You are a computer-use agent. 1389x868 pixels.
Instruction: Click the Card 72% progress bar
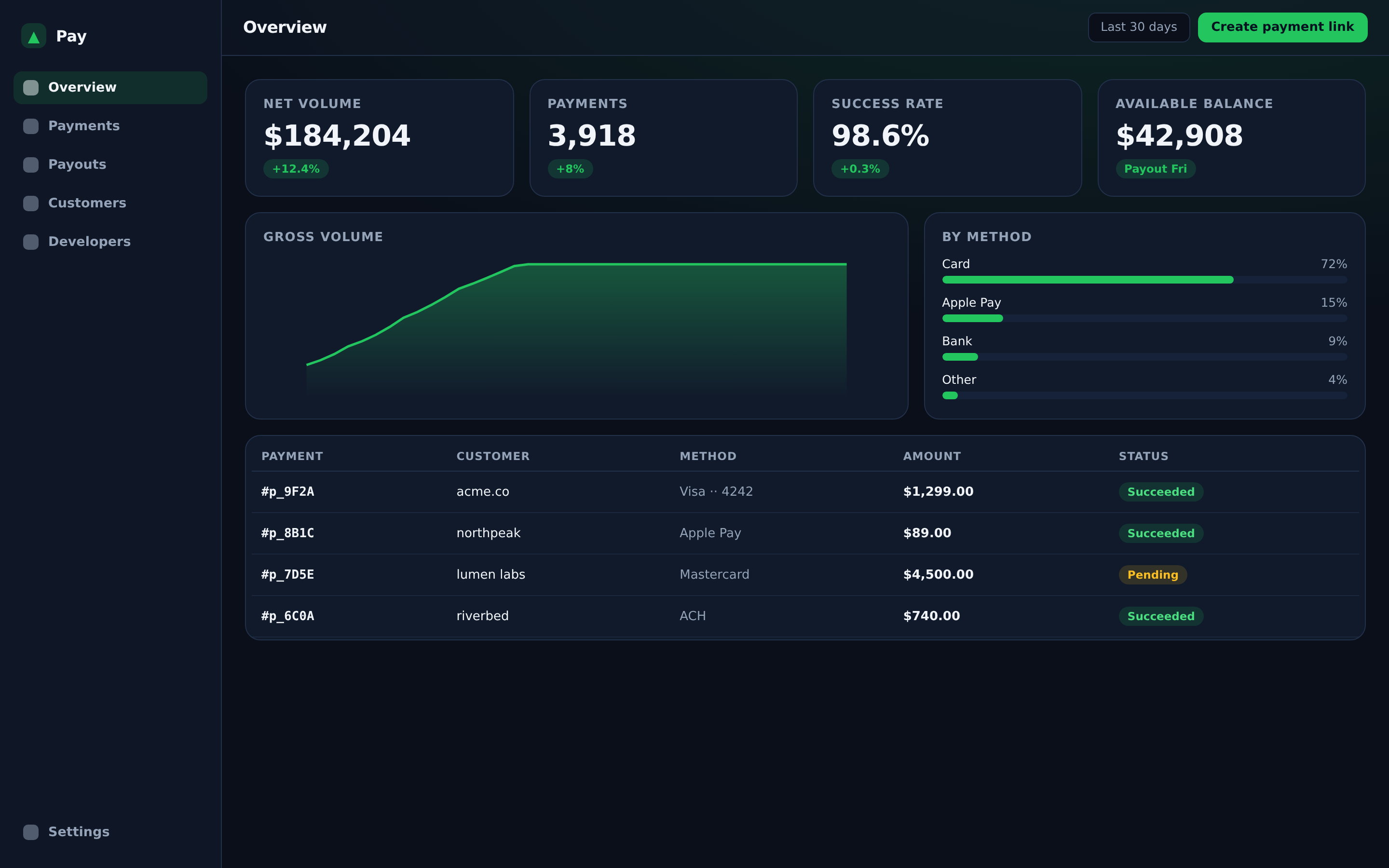click(x=1144, y=280)
